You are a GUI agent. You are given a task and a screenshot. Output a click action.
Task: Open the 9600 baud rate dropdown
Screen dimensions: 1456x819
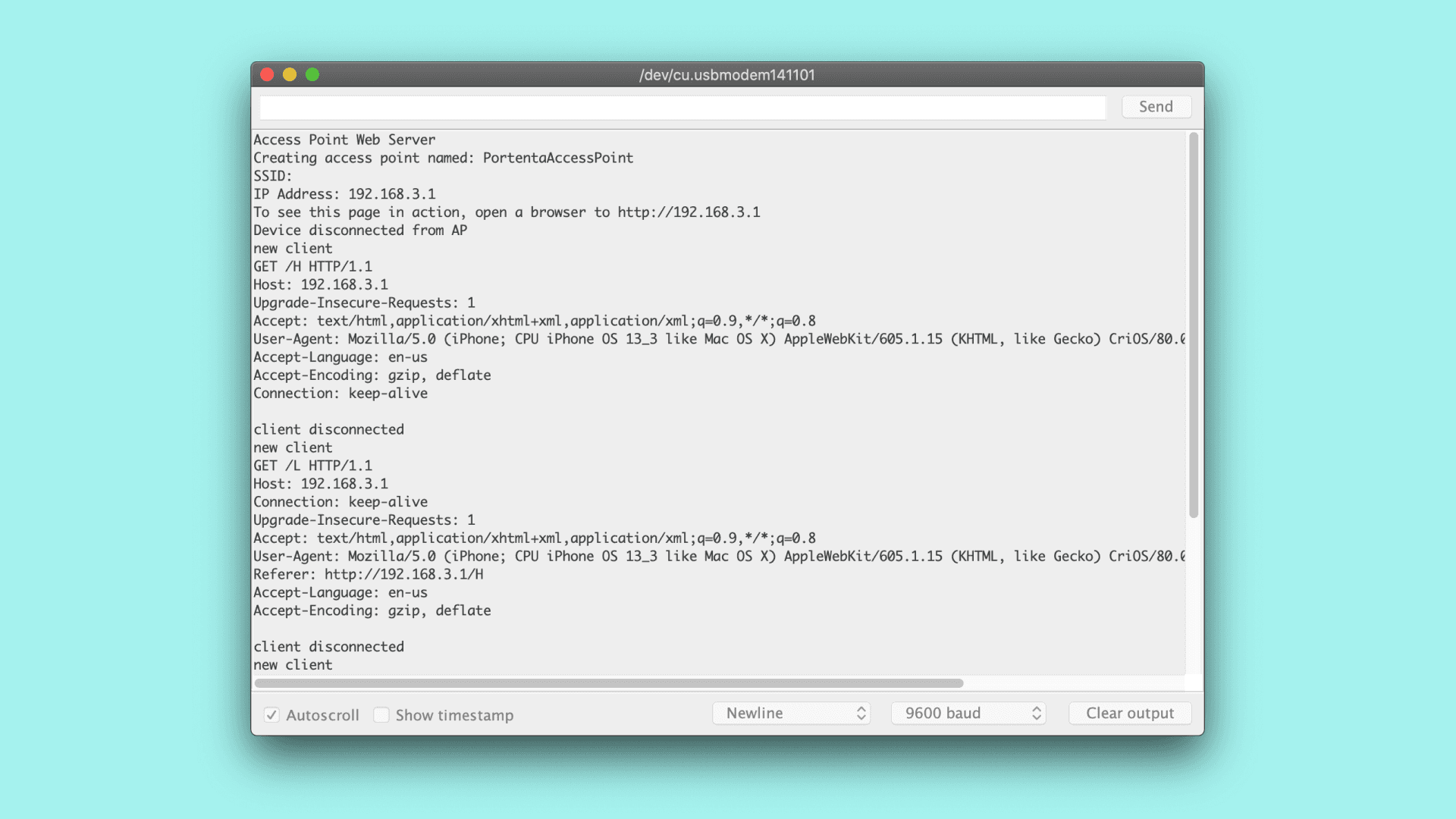coord(968,714)
